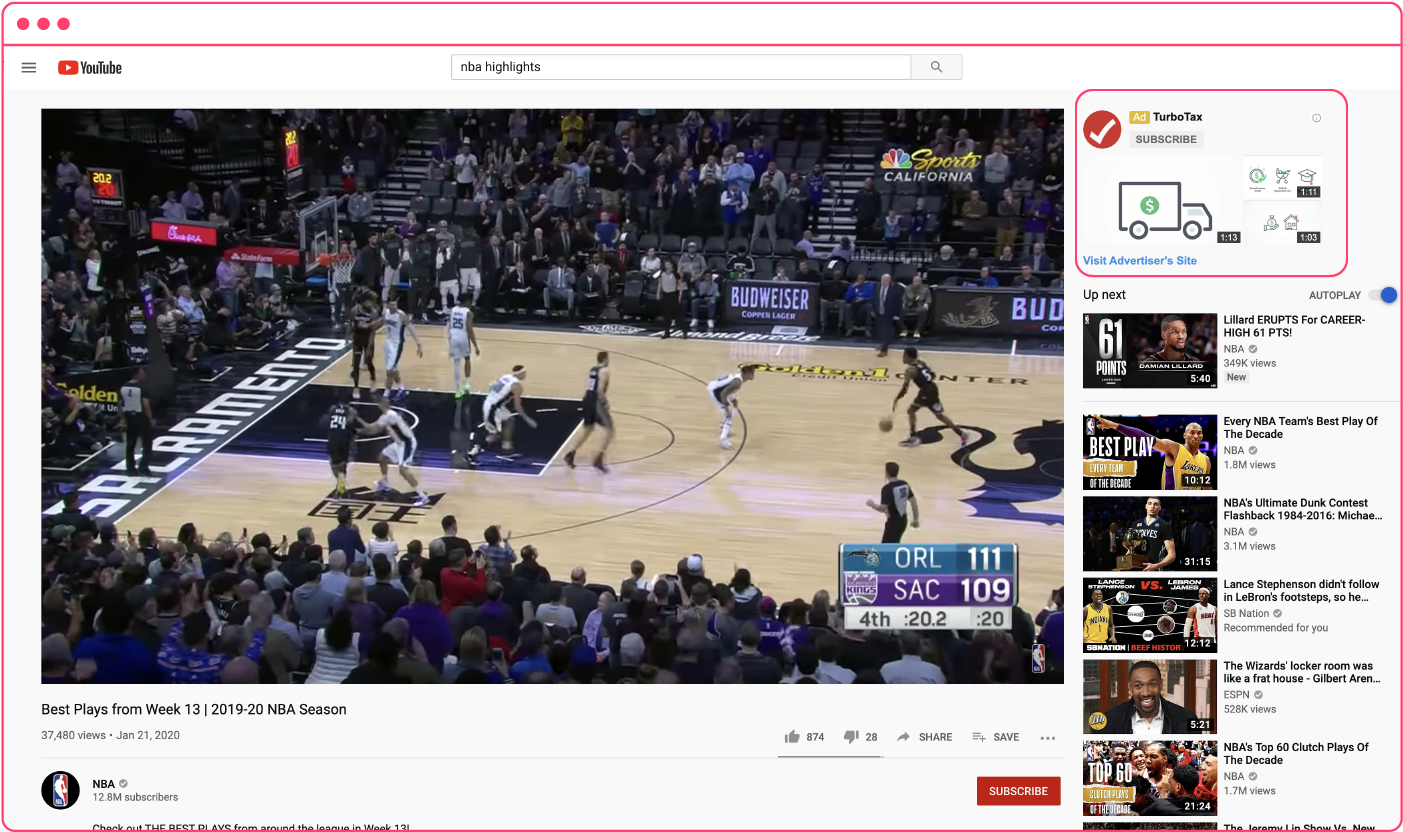
Task: Share the video
Action: tap(924, 737)
